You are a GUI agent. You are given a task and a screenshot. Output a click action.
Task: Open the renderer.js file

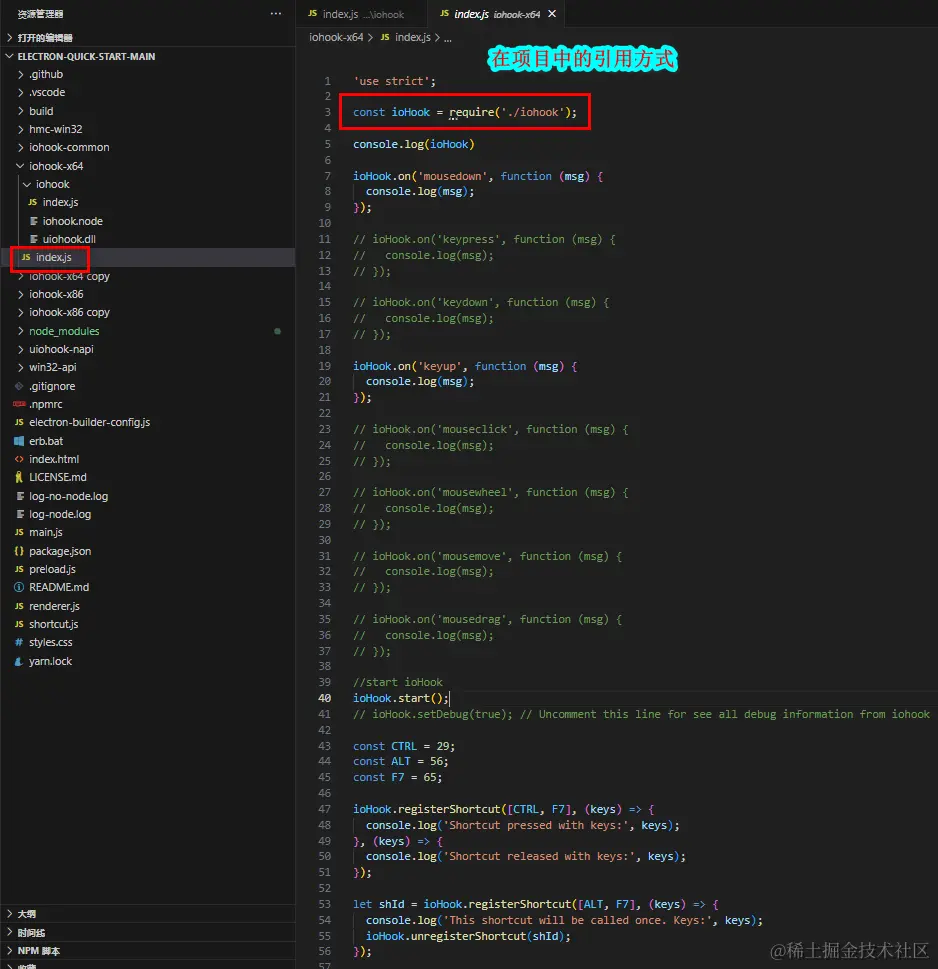coord(148,606)
